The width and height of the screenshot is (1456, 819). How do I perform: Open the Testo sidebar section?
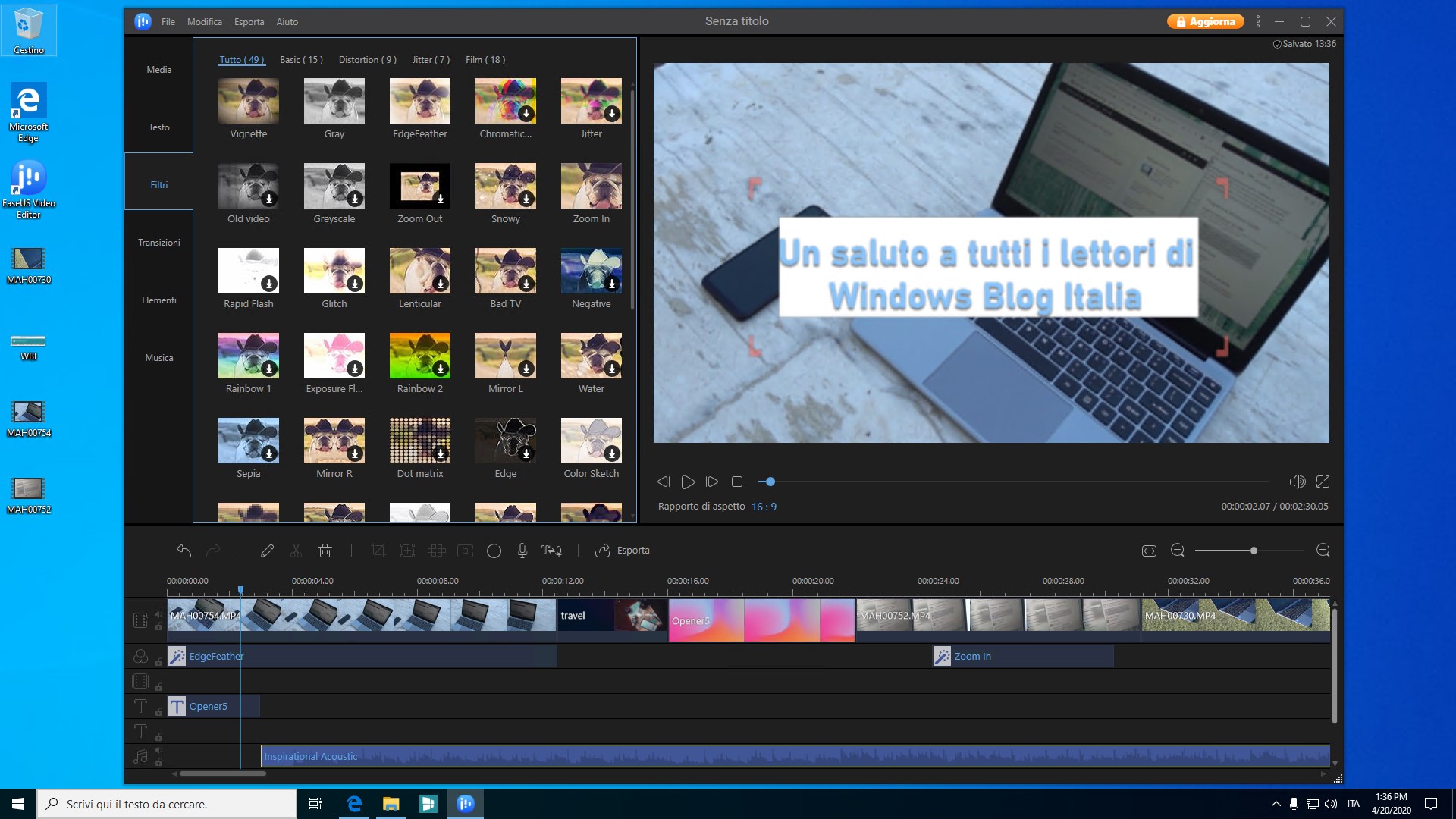coord(159,127)
